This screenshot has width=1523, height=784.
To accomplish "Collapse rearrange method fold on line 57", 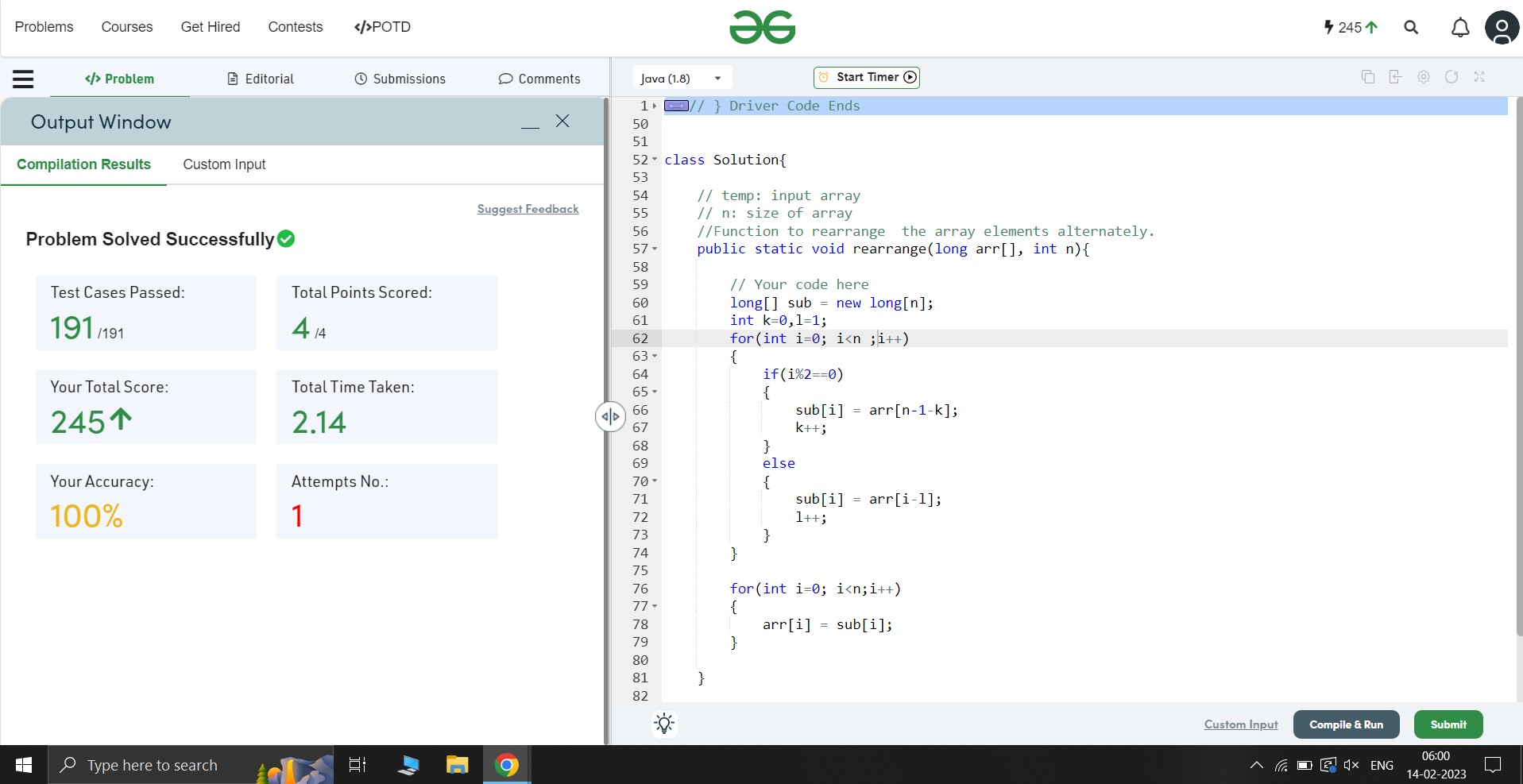I will (655, 249).
